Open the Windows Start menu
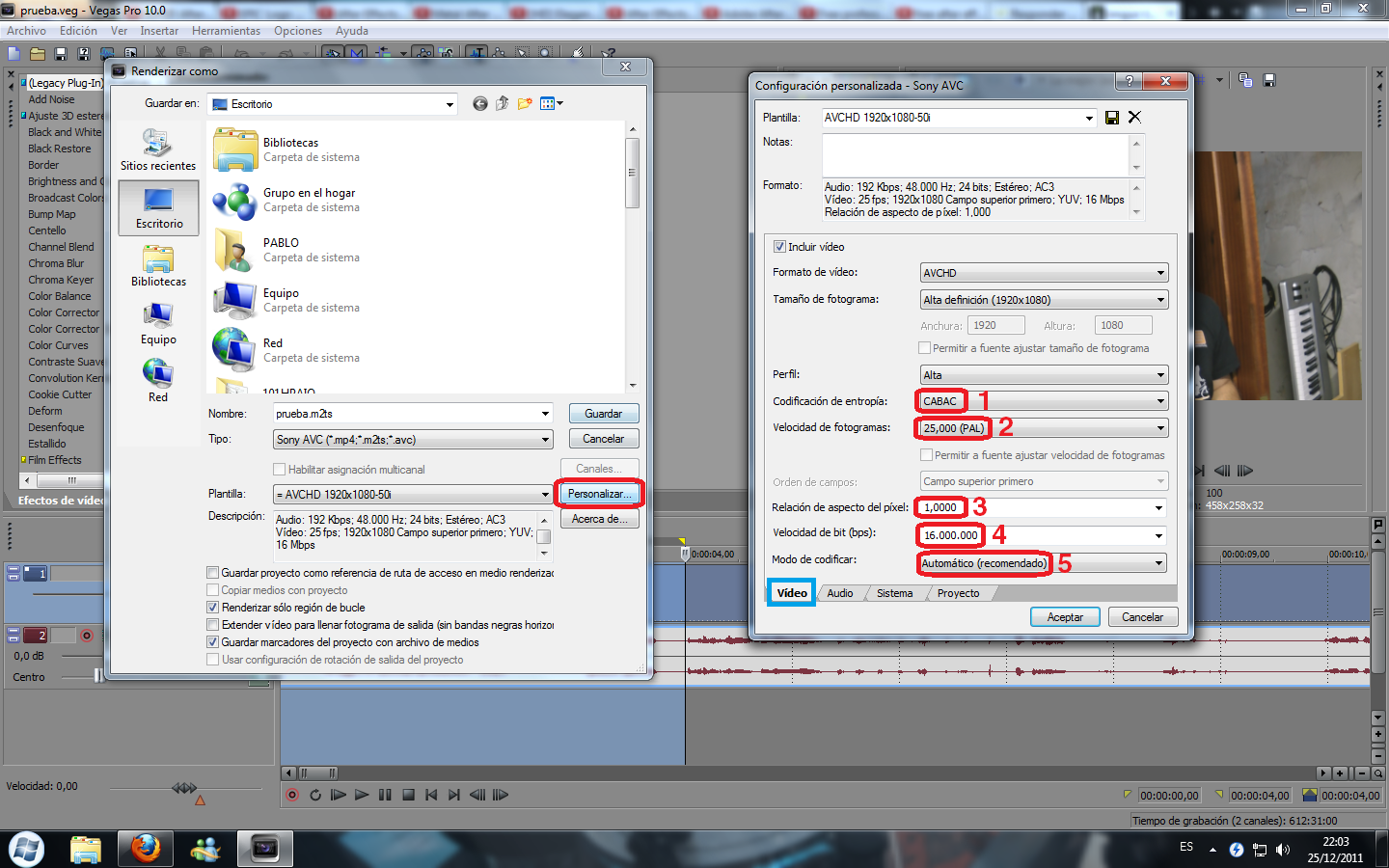Image resolution: width=1389 pixels, height=868 pixels. [x=26, y=849]
